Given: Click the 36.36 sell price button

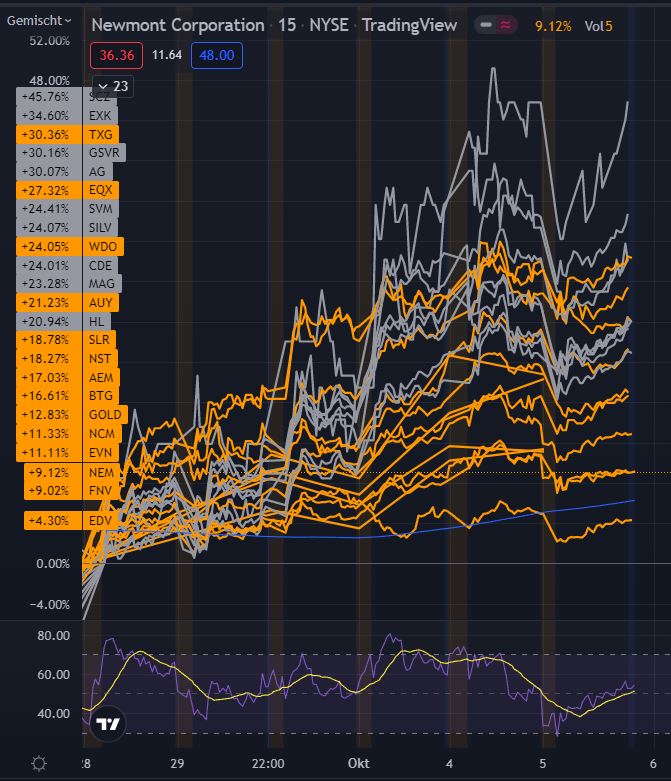Looking at the screenshot, I should pyautogui.click(x=117, y=55).
